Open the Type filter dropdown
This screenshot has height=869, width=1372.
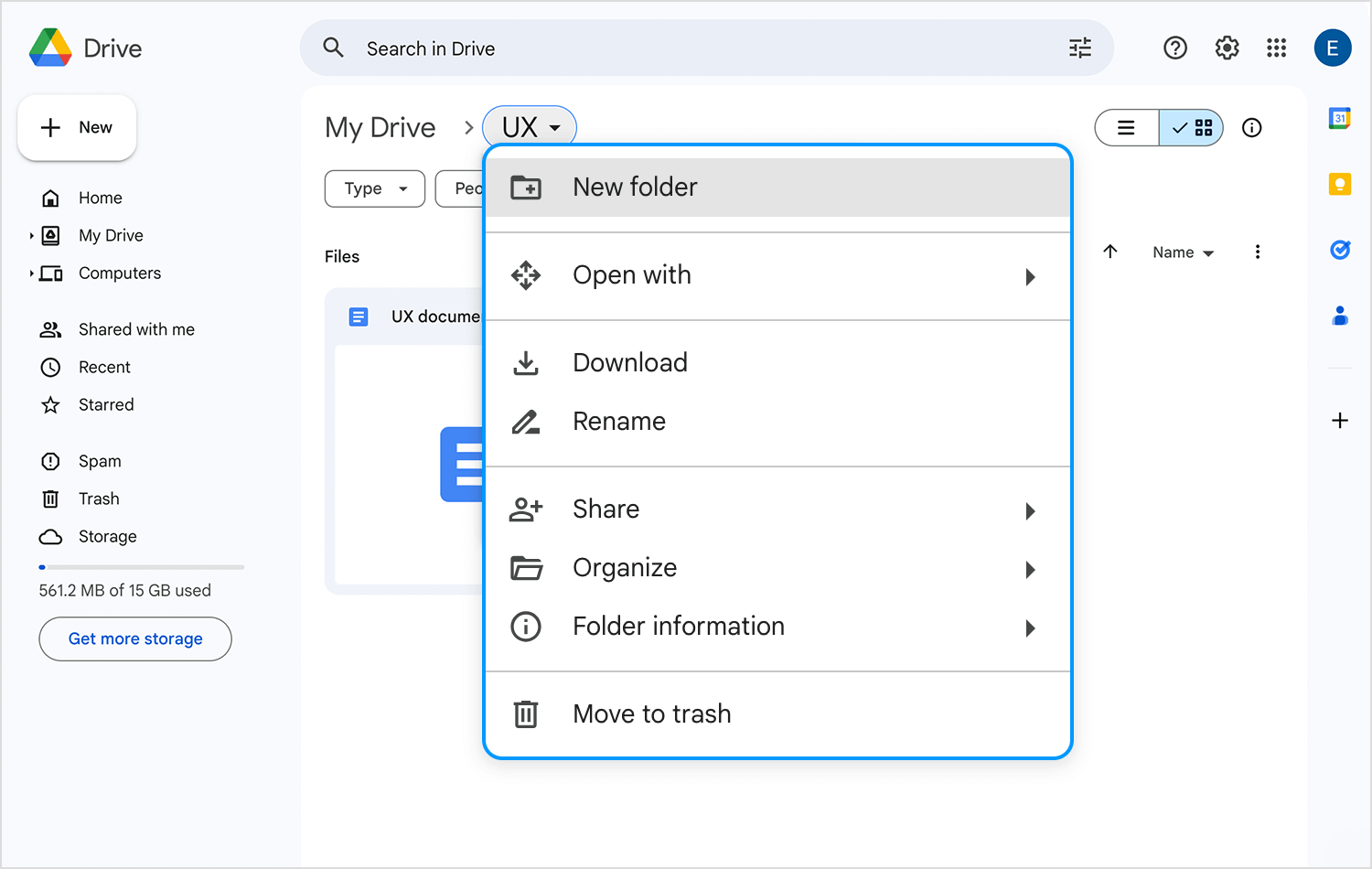(x=375, y=188)
